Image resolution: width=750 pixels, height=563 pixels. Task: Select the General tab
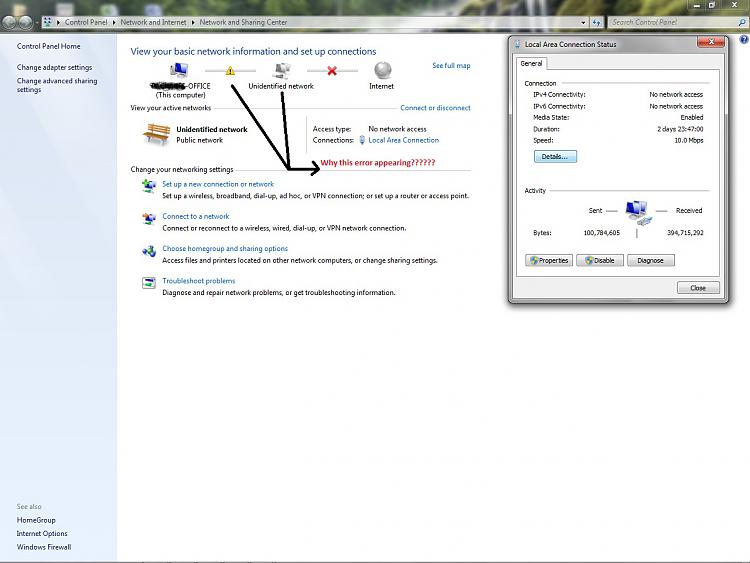(531, 64)
